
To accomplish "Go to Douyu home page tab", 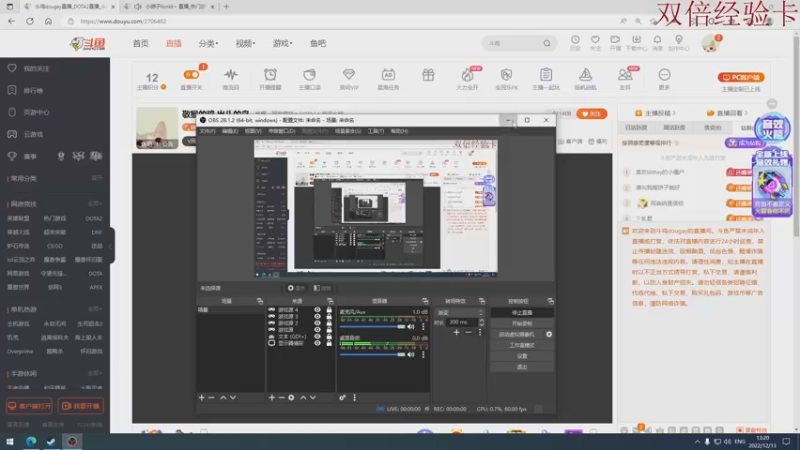I will (x=140, y=43).
